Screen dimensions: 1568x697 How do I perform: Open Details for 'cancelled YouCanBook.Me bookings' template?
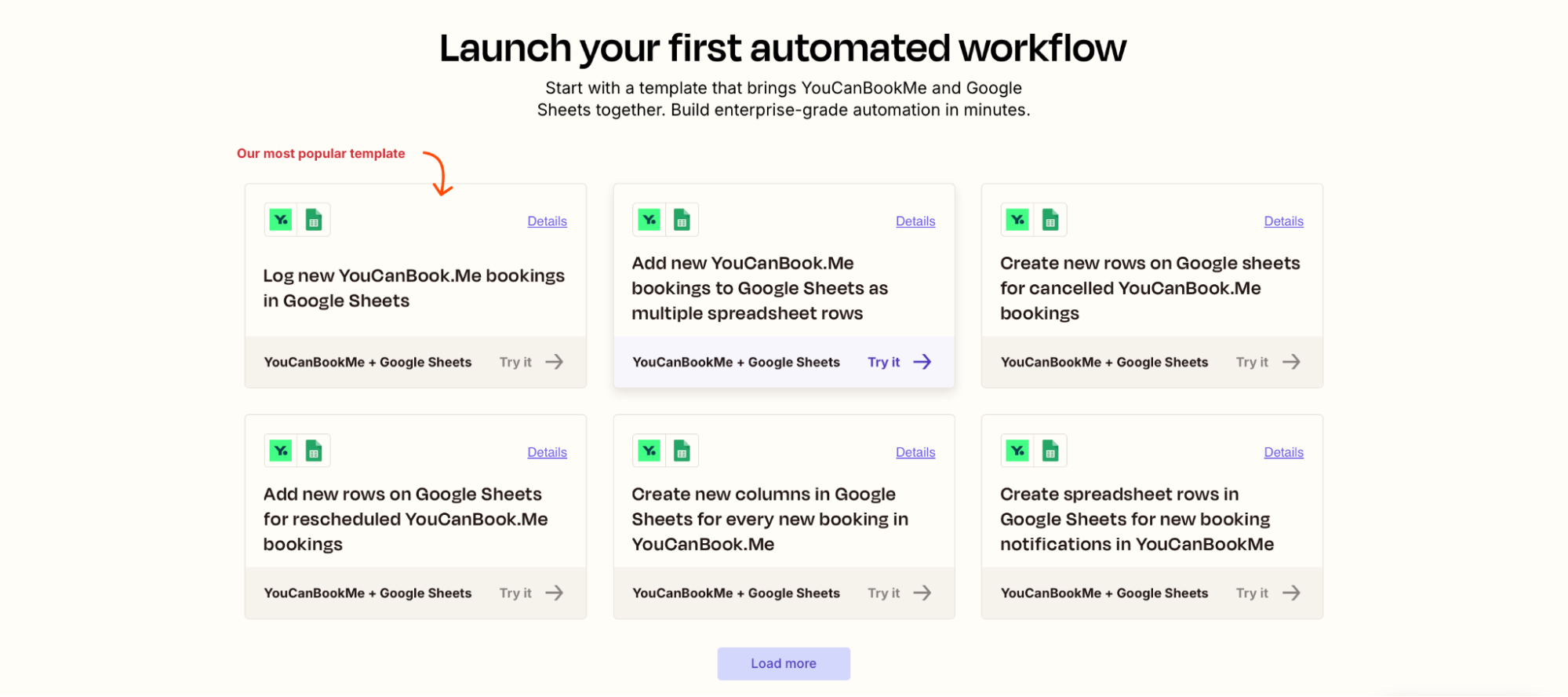(1283, 221)
